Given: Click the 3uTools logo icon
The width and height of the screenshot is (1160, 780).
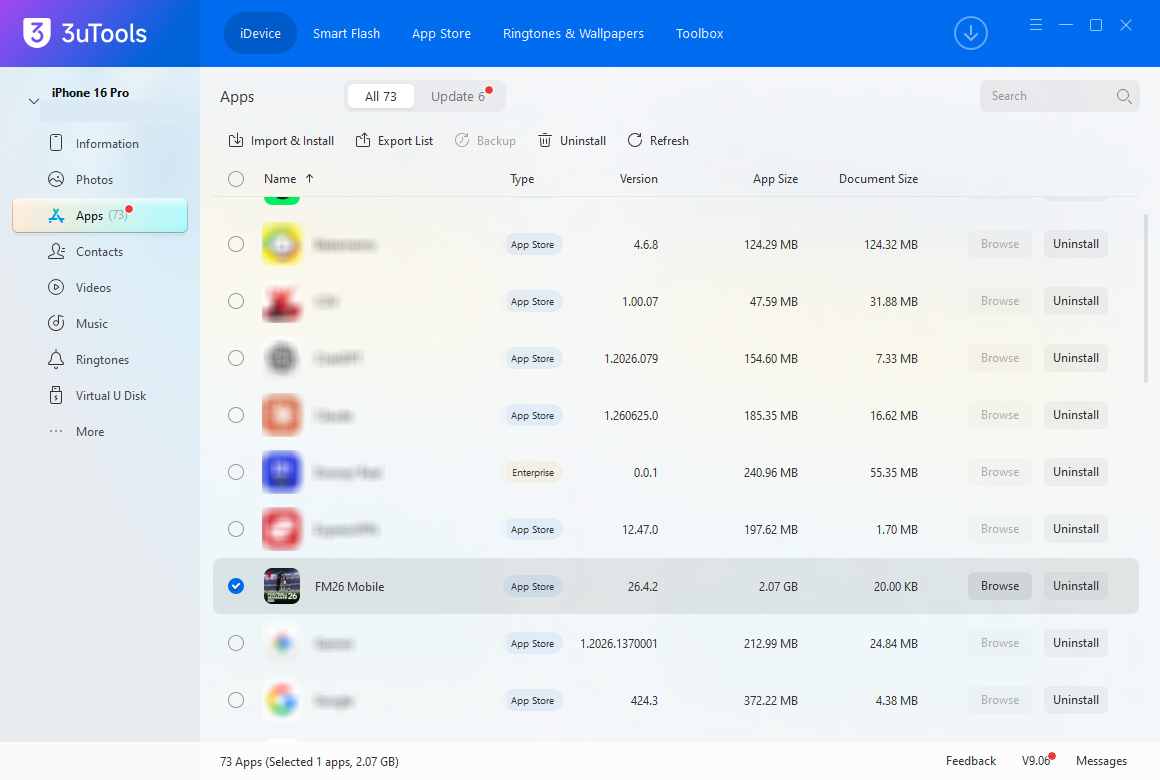Looking at the screenshot, I should pyautogui.click(x=36, y=33).
